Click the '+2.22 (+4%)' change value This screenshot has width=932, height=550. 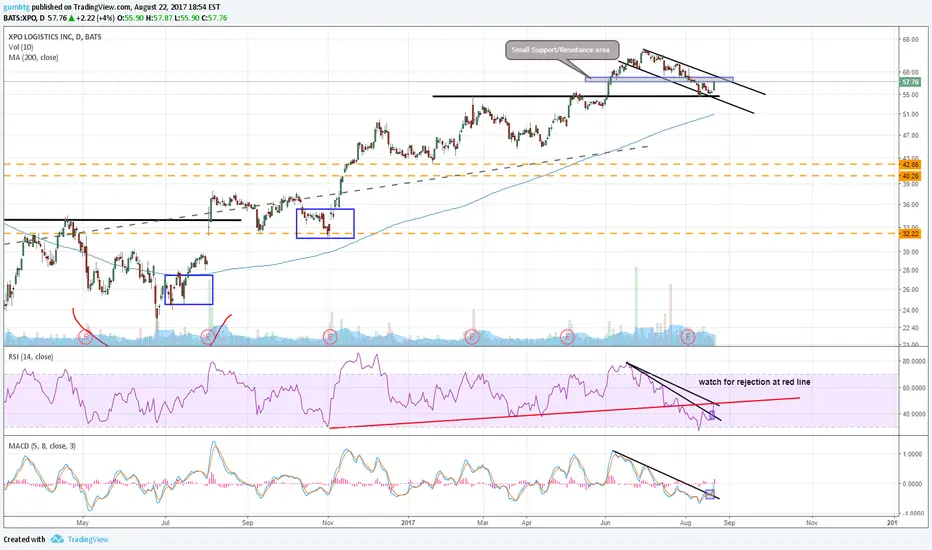pos(94,18)
